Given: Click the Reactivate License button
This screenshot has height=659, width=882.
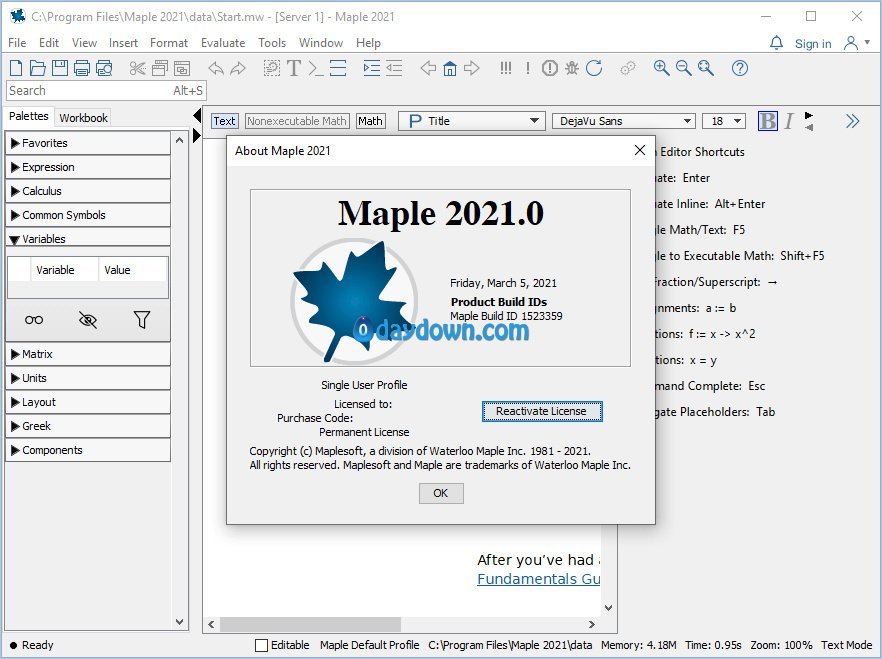Looking at the screenshot, I should tap(542, 411).
